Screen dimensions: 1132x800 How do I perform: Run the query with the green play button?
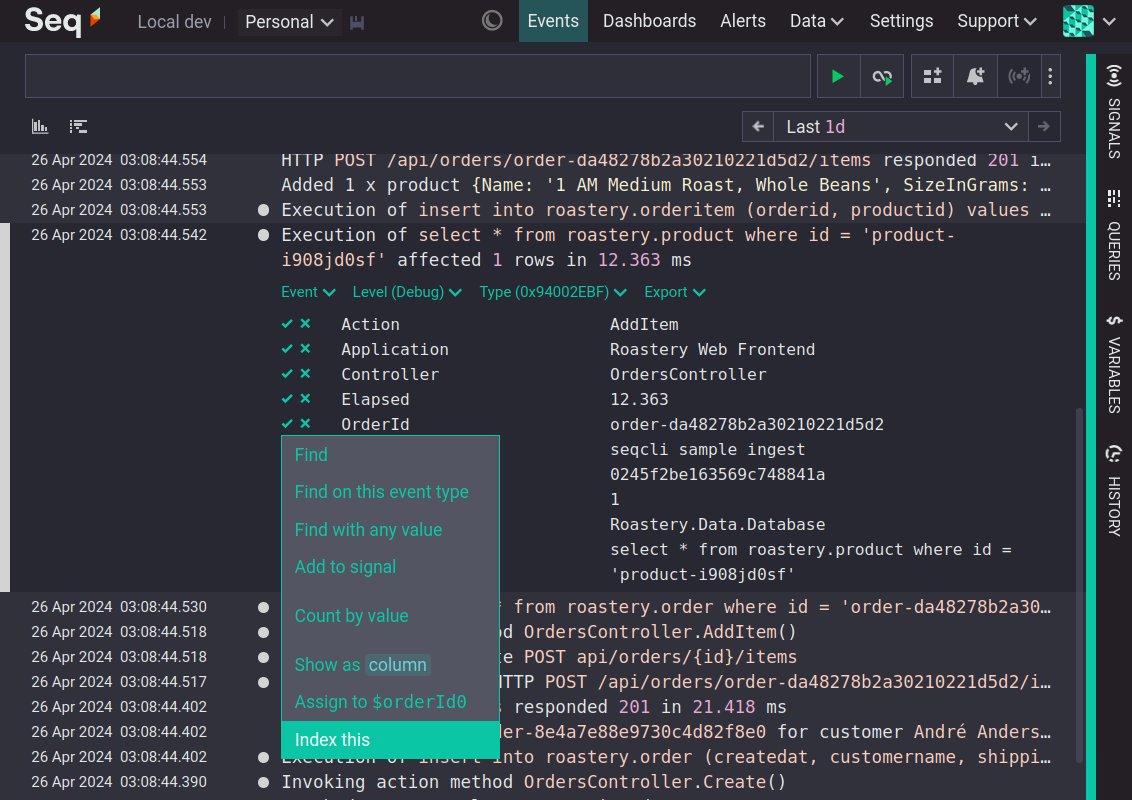pyautogui.click(x=837, y=76)
